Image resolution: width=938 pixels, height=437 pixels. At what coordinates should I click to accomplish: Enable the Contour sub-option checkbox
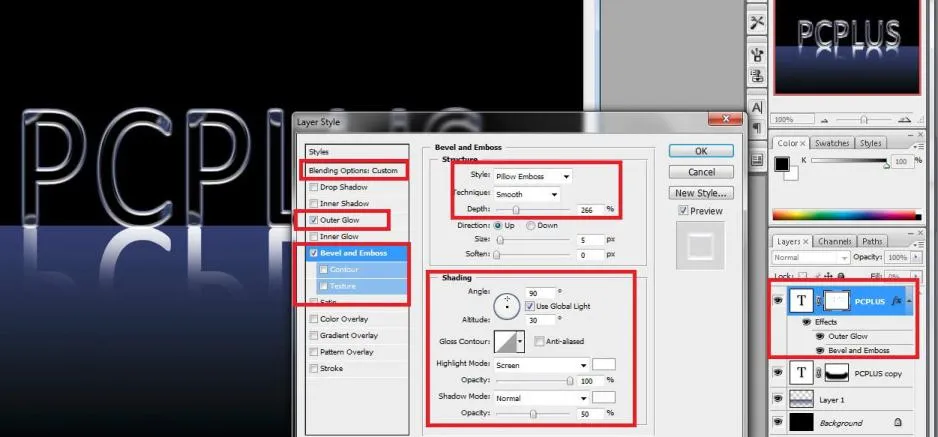pos(324,270)
